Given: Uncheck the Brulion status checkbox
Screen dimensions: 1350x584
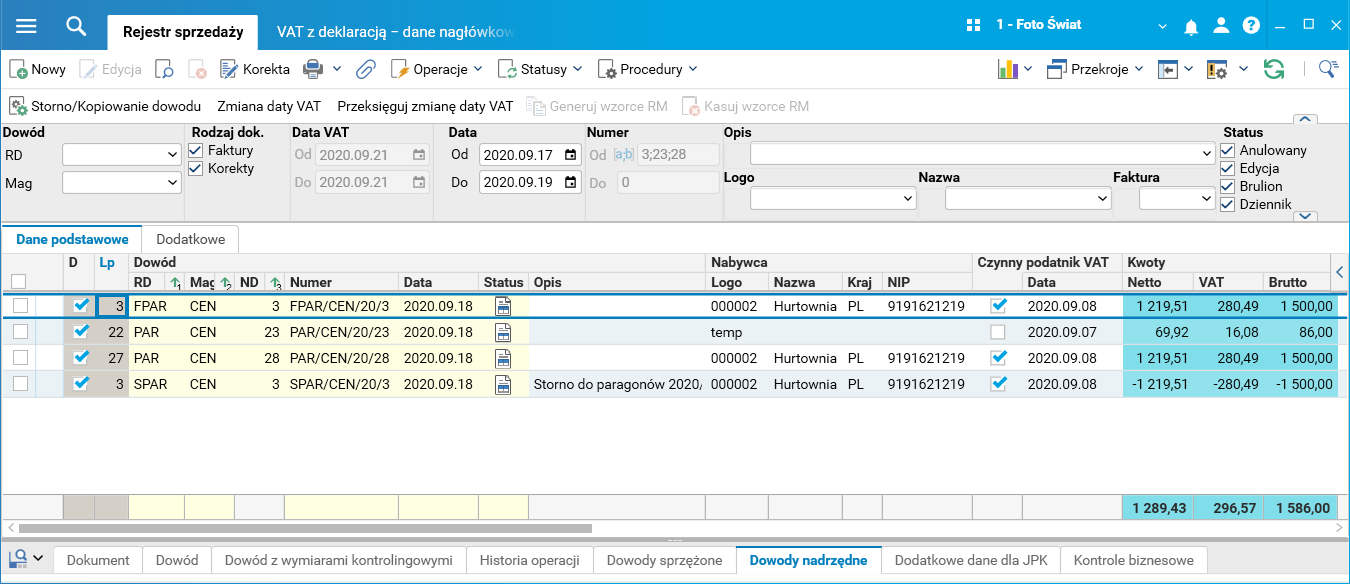Looking at the screenshot, I should 1228,187.
